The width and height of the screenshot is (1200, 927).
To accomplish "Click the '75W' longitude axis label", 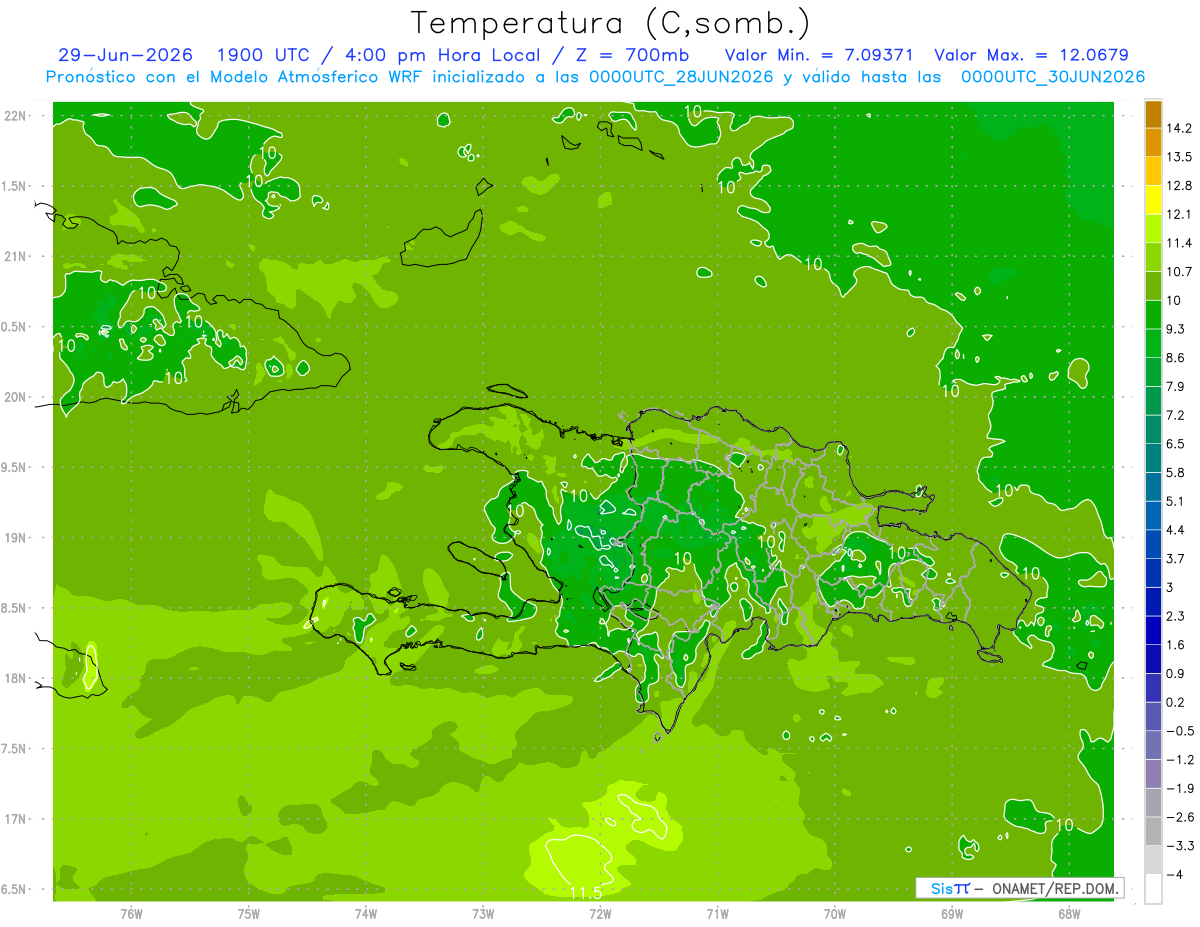I will [249, 914].
